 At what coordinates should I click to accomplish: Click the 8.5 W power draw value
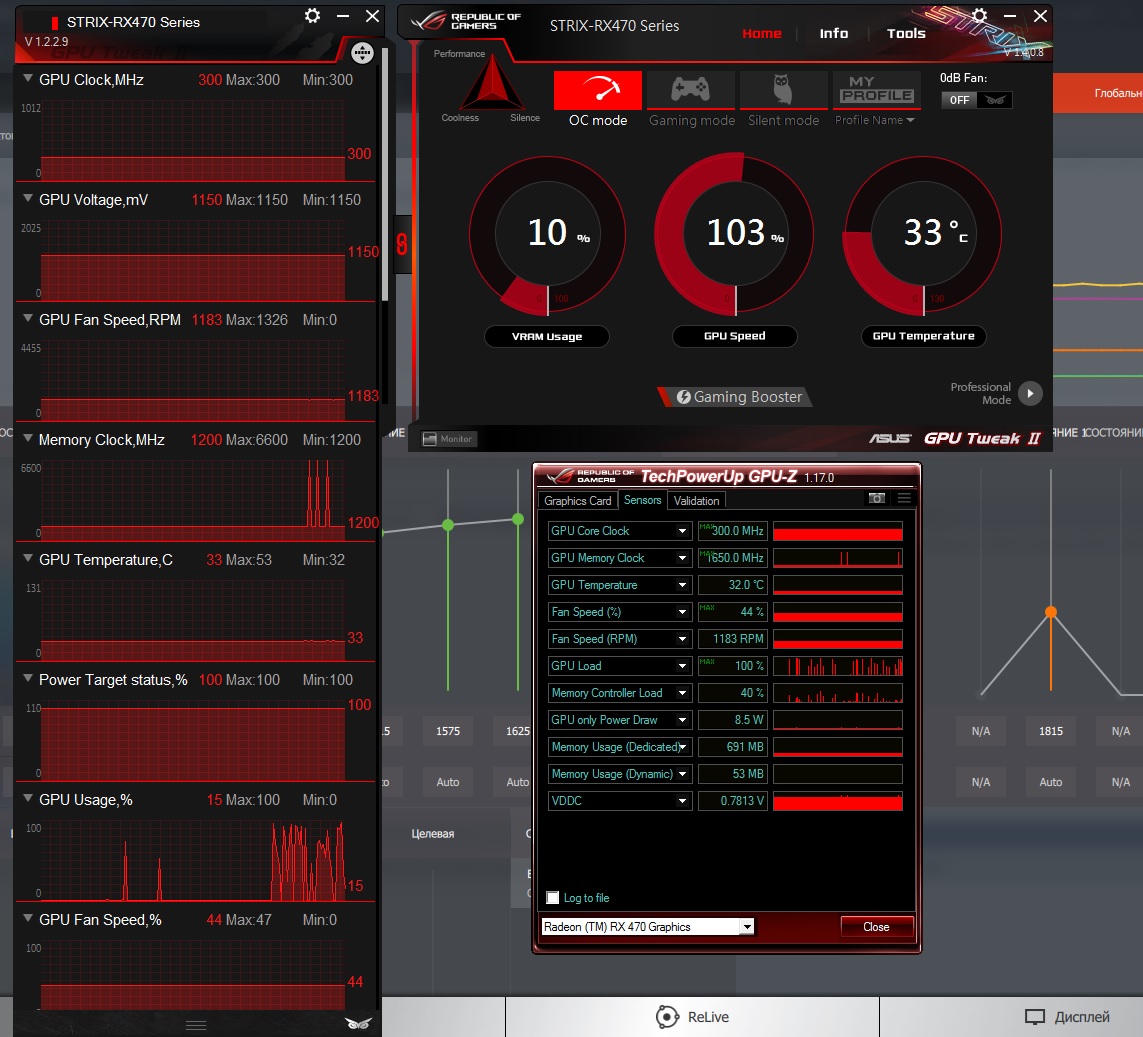[733, 720]
